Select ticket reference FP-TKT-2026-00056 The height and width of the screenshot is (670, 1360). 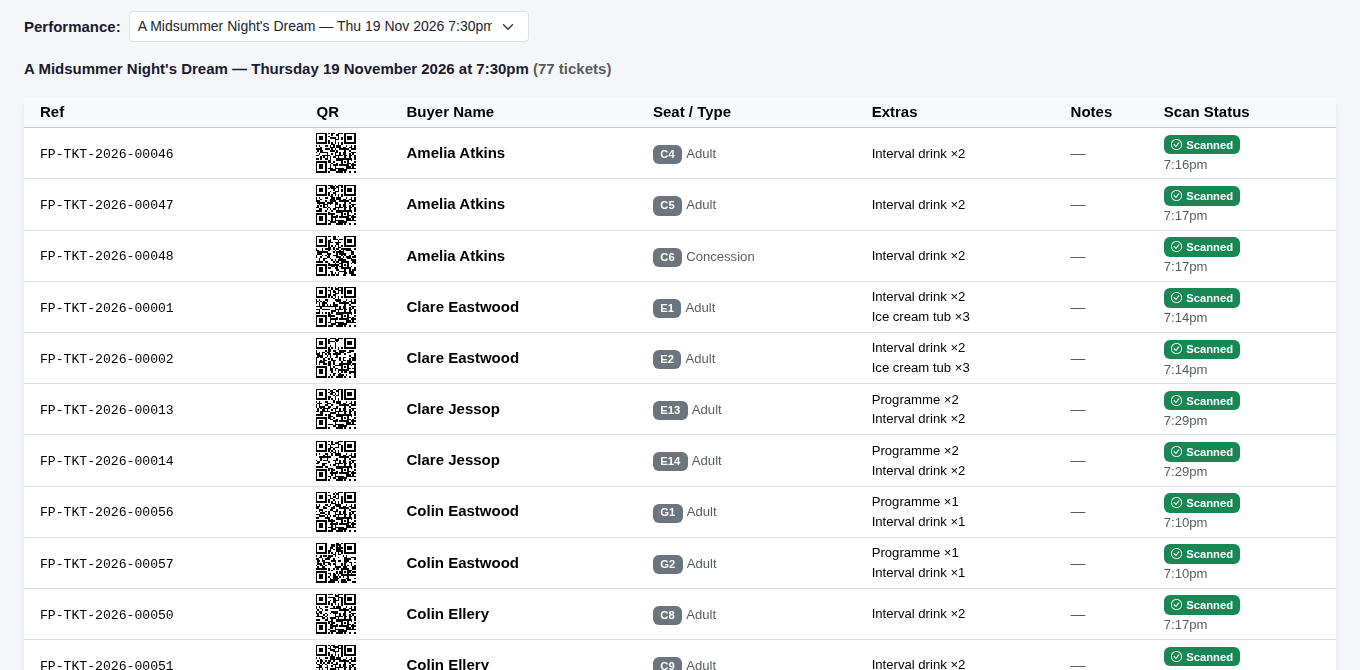tap(107, 512)
